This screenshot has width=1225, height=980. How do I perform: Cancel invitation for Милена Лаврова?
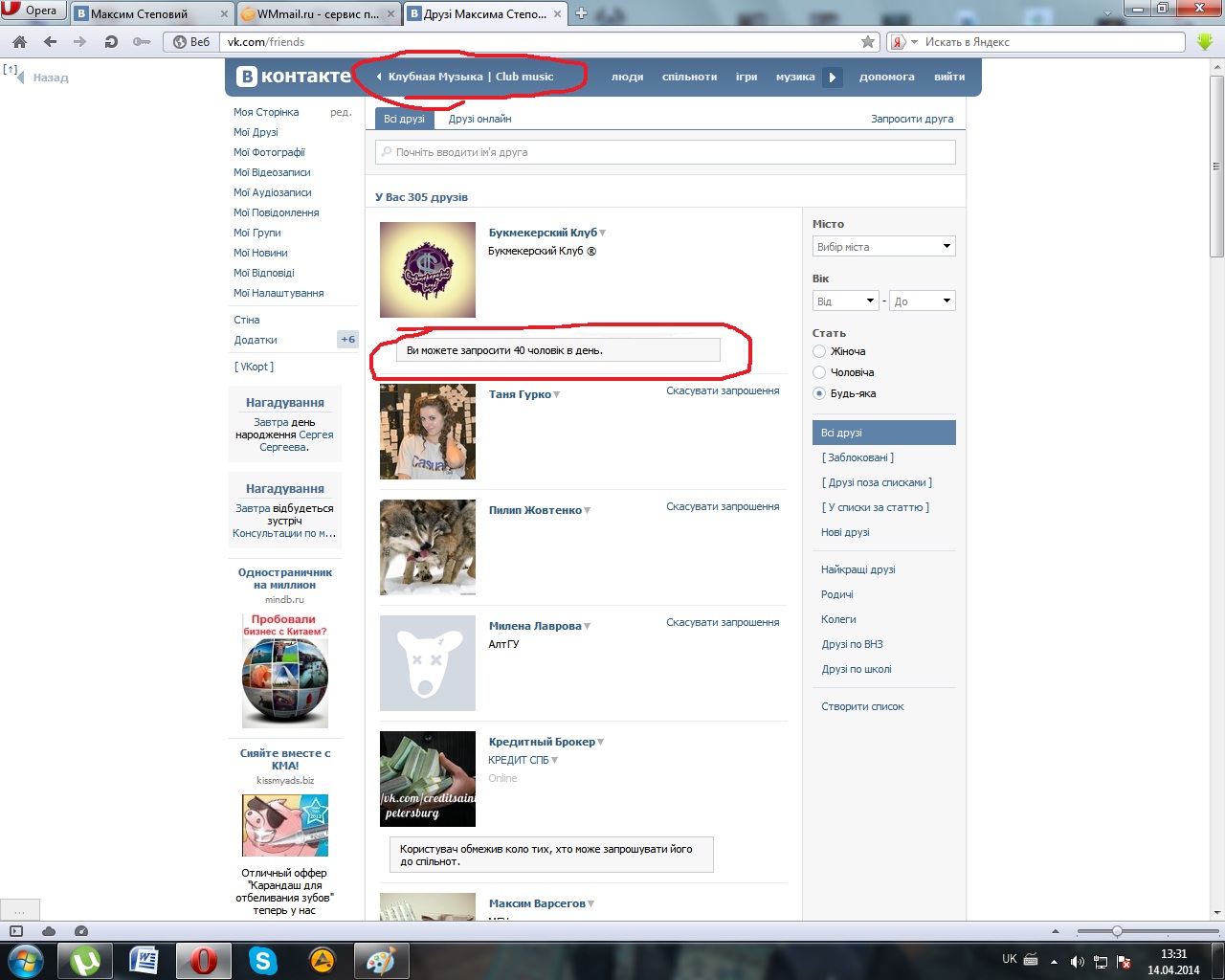723,622
